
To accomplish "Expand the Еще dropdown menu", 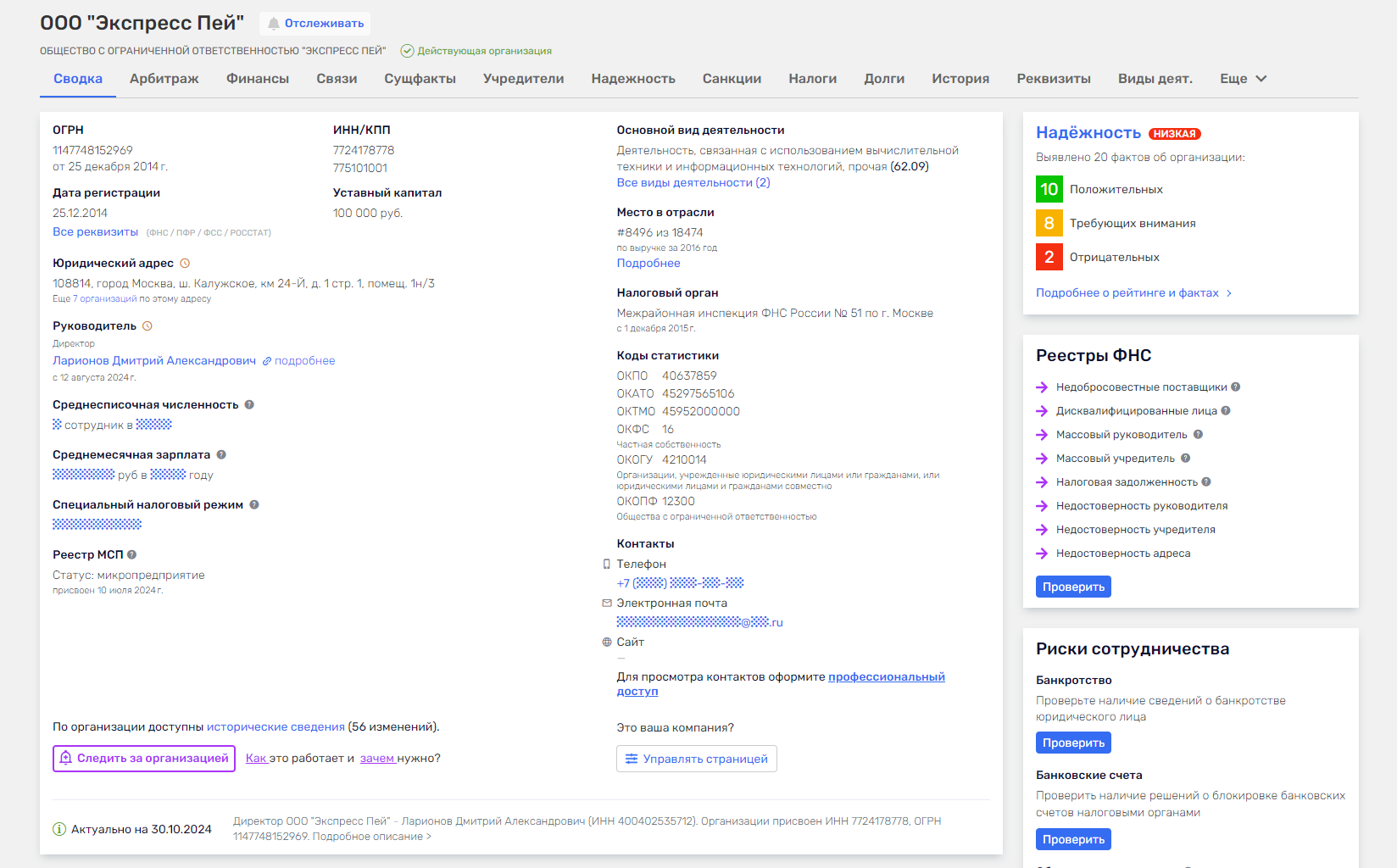I will click(x=1243, y=79).
